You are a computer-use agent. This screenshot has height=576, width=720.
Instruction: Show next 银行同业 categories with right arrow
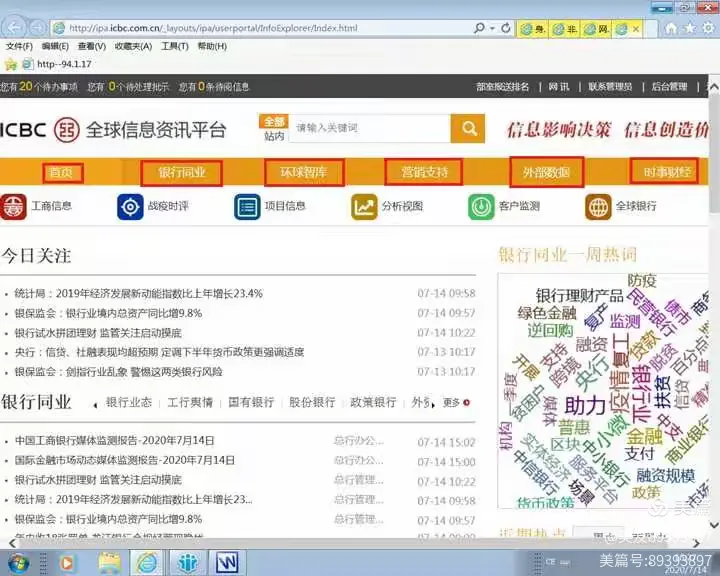(x=433, y=405)
